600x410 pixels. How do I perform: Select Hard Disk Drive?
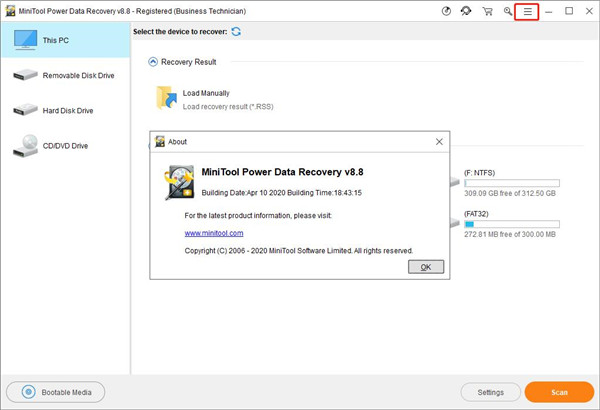[66, 110]
